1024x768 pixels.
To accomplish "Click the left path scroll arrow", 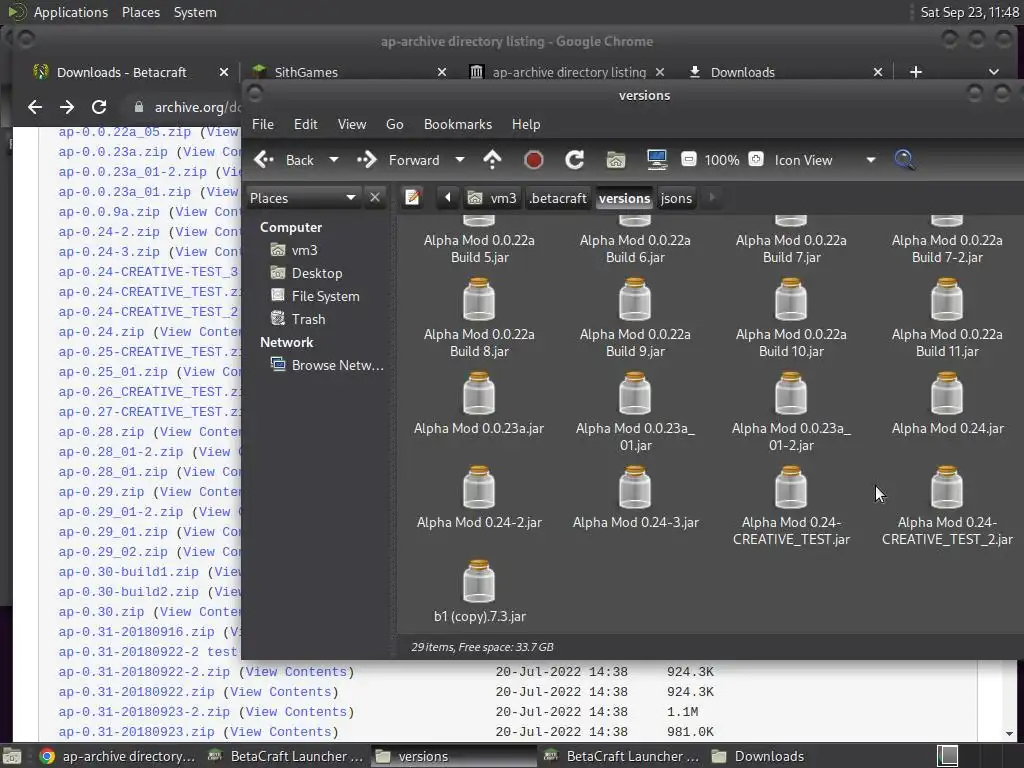I will 448,197.
